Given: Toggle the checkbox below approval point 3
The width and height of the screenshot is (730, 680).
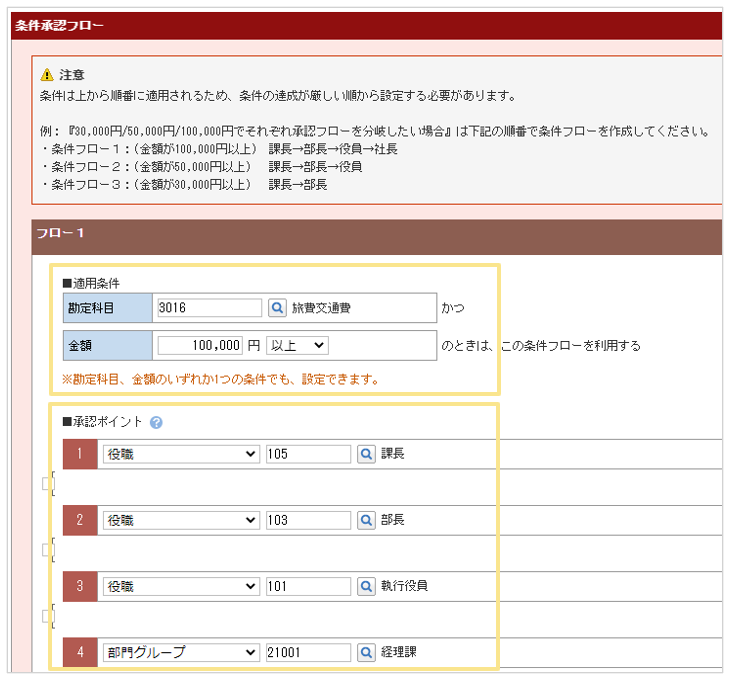Looking at the screenshot, I should pyautogui.click(x=46, y=616).
